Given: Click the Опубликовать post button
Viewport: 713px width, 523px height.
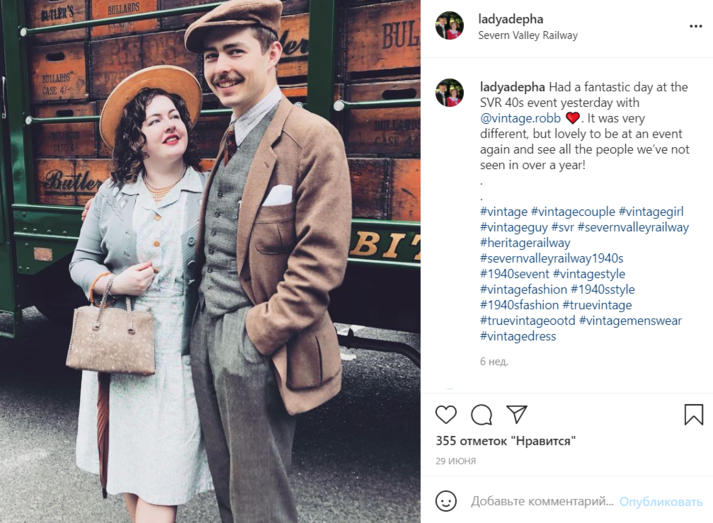Looking at the screenshot, I should (661, 502).
